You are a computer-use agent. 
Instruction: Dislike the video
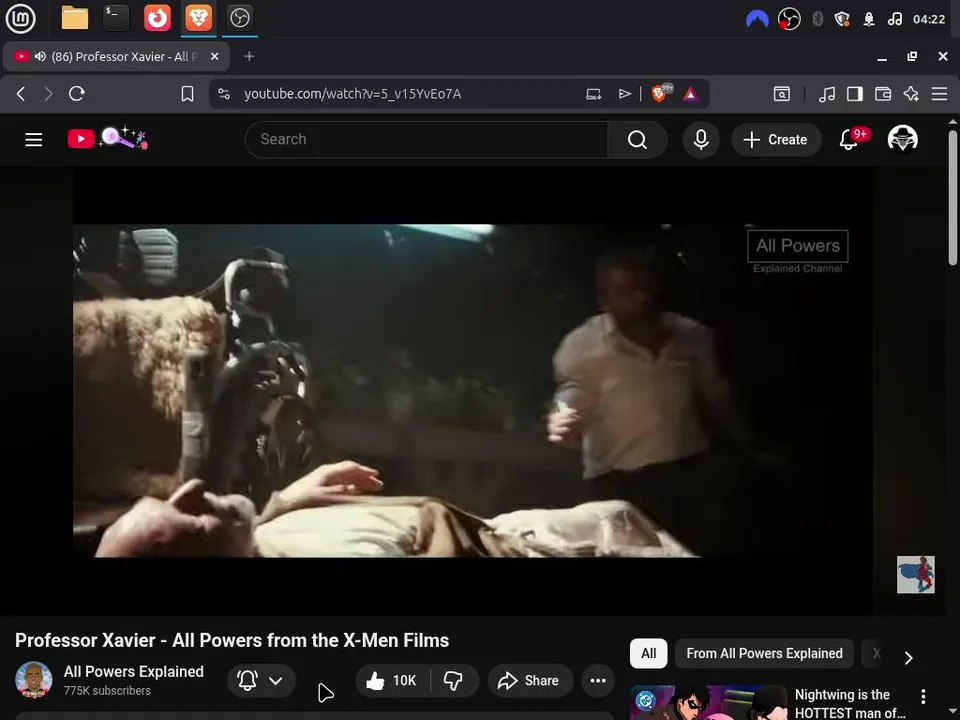click(454, 680)
